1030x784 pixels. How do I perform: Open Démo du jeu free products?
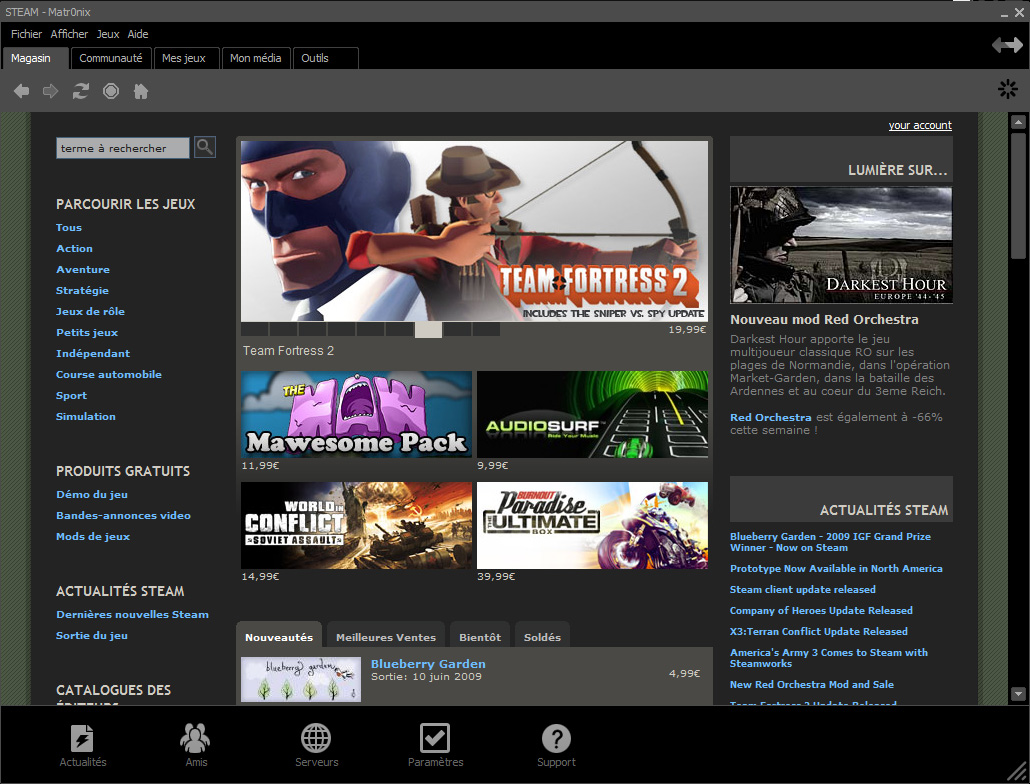pos(92,494)
